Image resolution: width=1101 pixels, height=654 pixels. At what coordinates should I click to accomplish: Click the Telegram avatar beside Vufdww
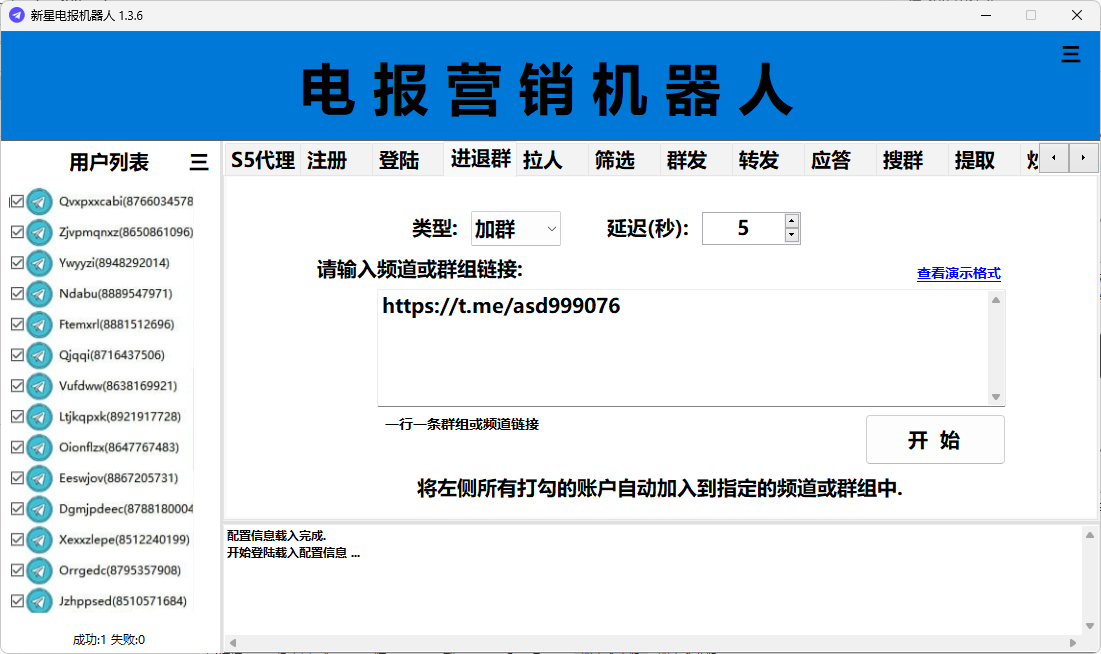[39, 386]
